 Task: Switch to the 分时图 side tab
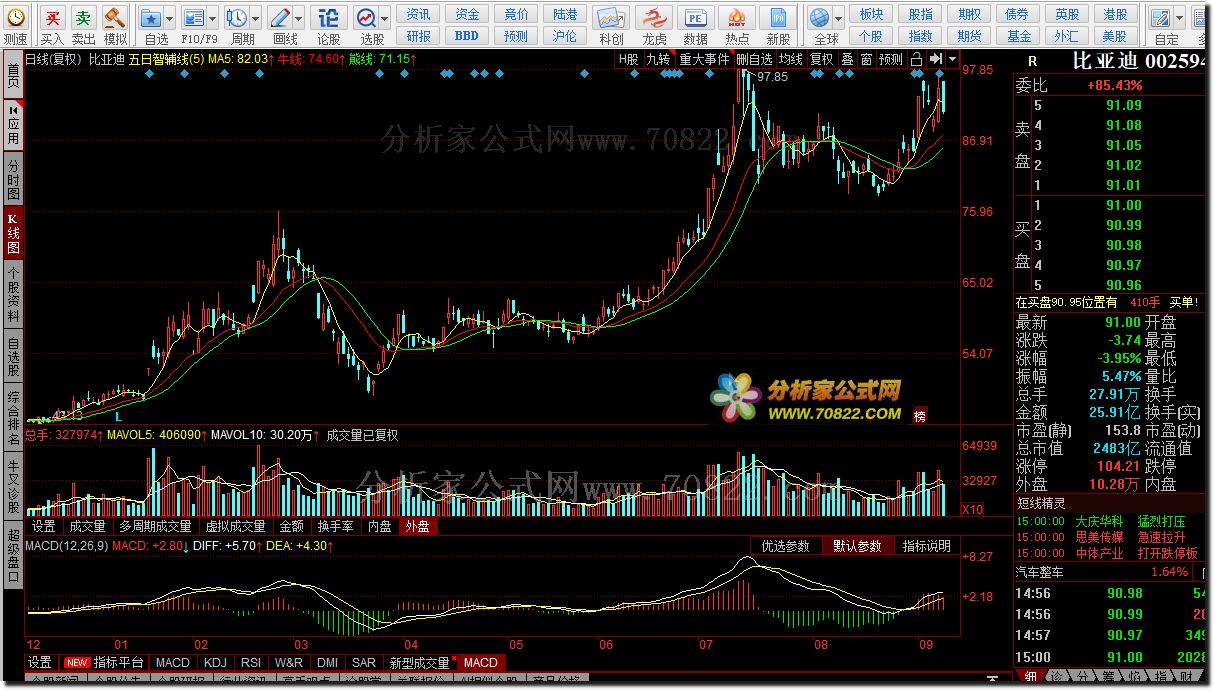tap(13, 179)
